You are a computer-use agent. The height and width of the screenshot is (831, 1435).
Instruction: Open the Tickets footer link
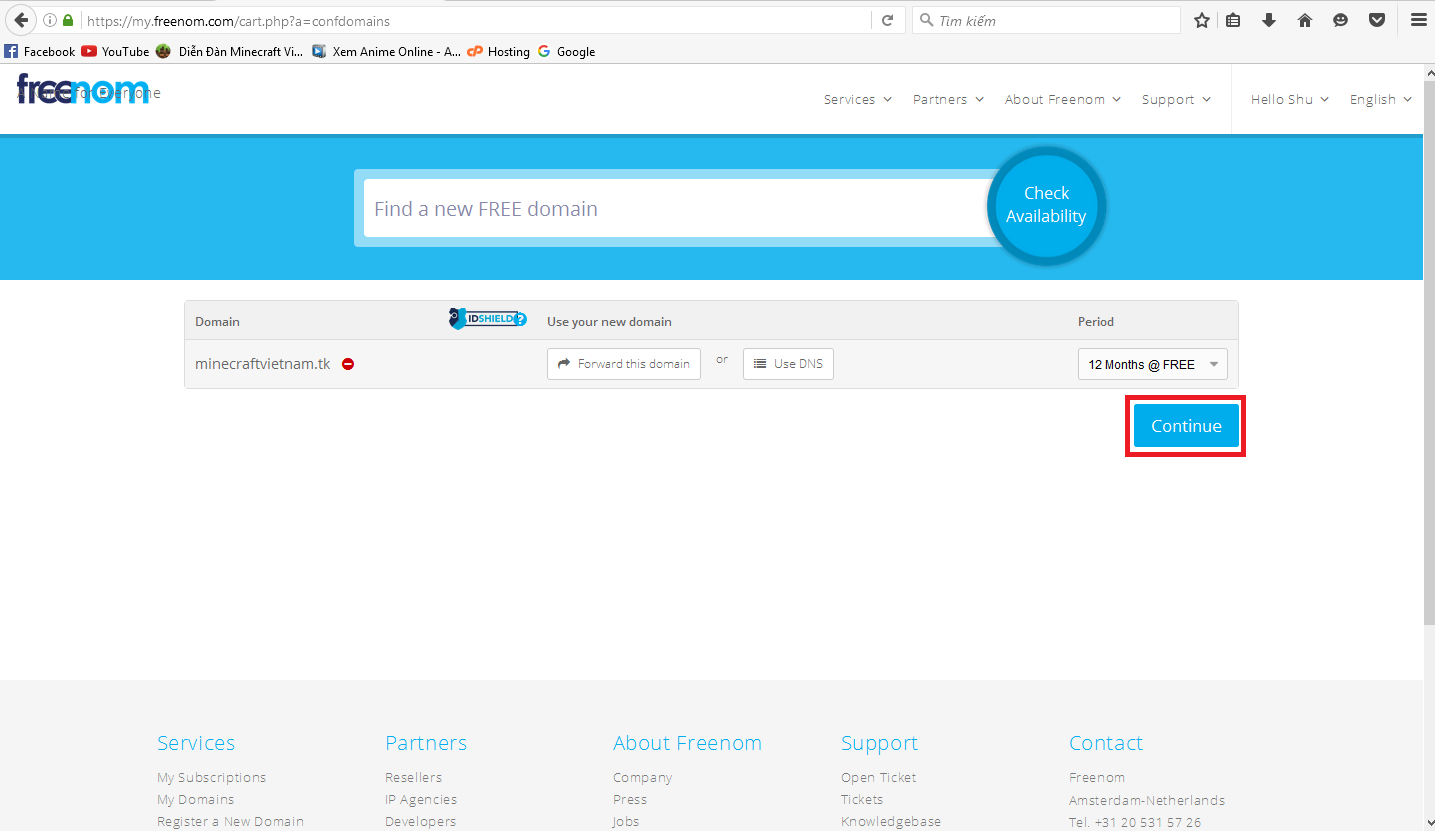(862, 799)
